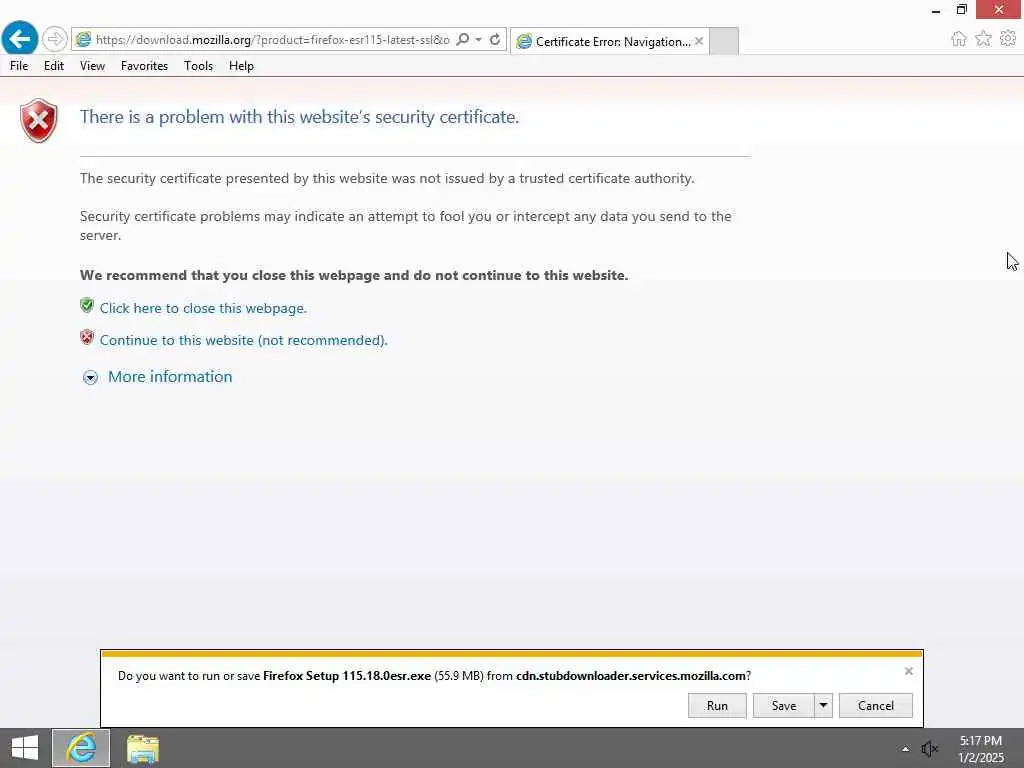The width and height of the screenshot is (1024, 768).
Task: Click the muted speaker volume icon
Action: point(929,749)
